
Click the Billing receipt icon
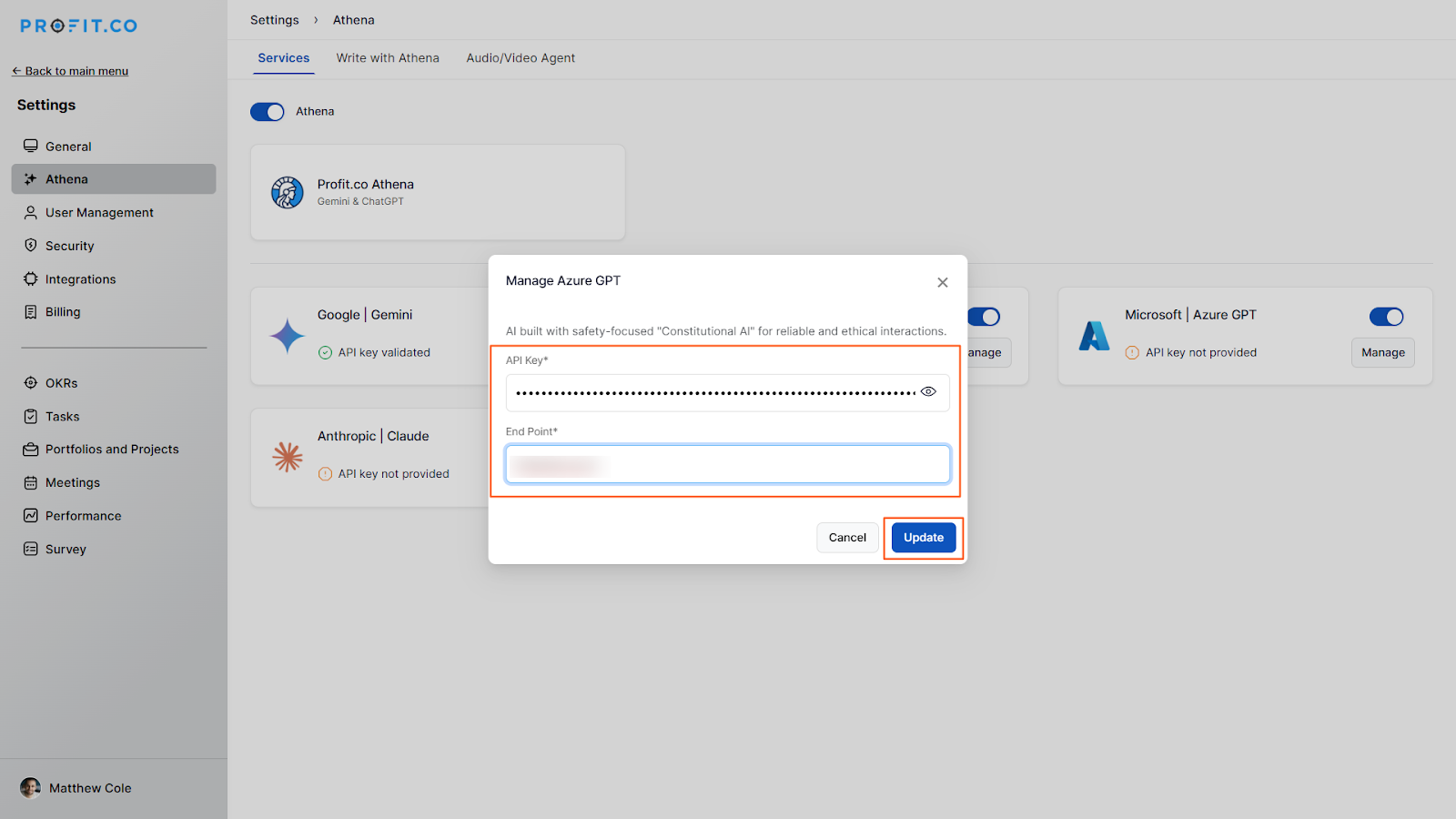coord(31,311)
